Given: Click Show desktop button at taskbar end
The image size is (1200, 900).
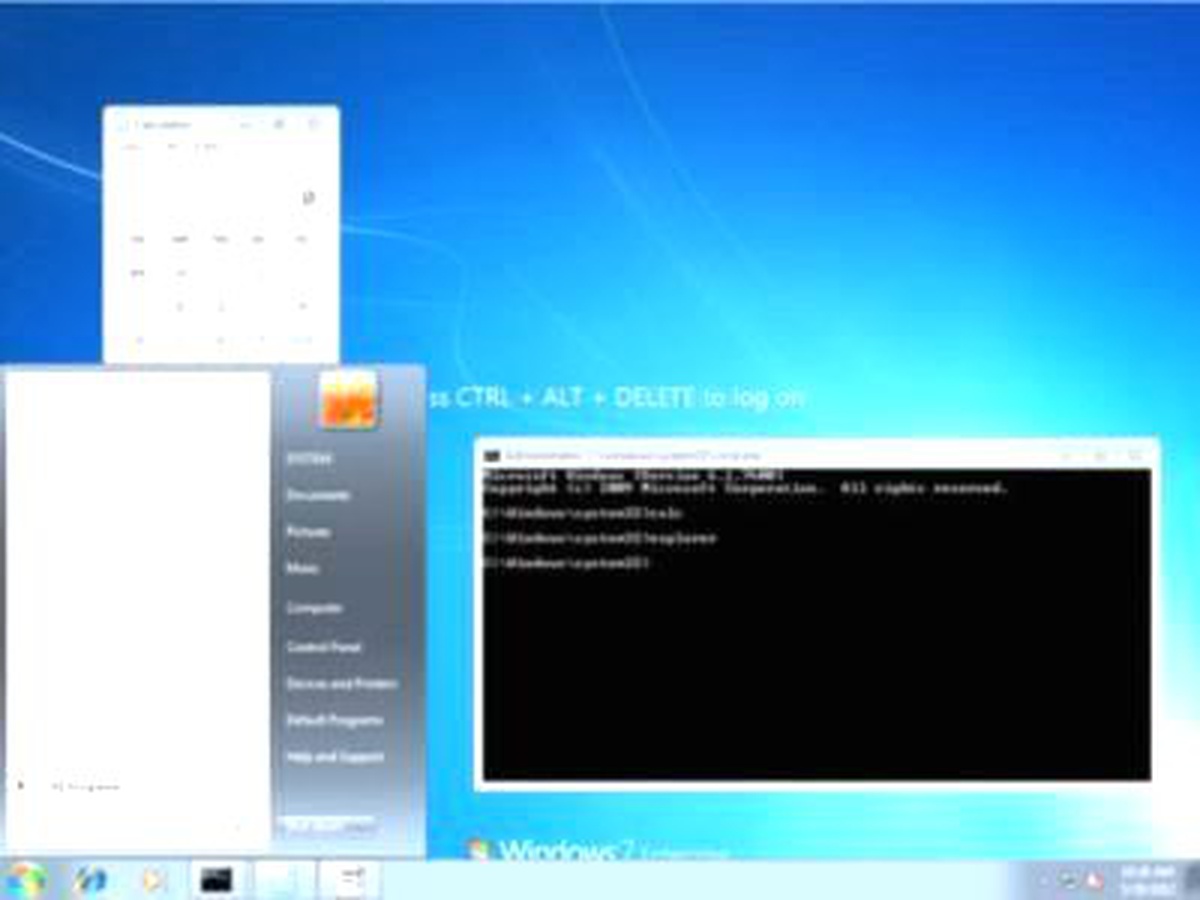Looking at the screenshot, I should pyautogui.click(x=1192, y=880).
